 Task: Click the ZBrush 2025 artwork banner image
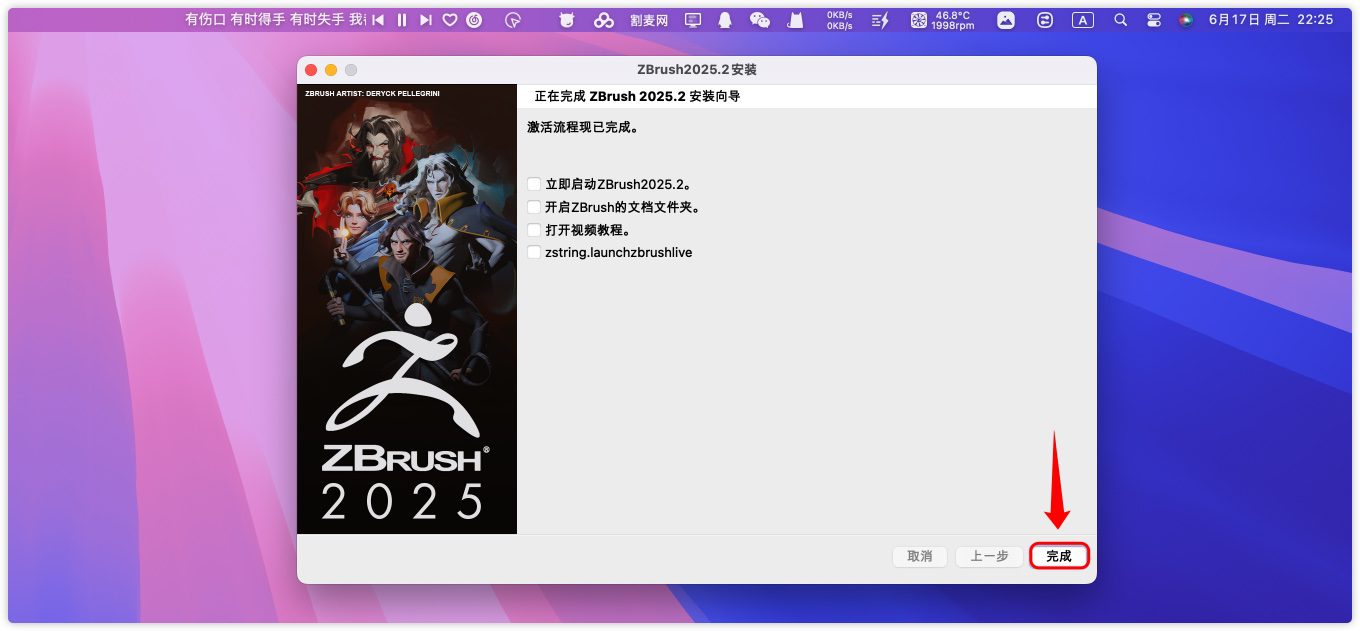[x=407, y=309]
